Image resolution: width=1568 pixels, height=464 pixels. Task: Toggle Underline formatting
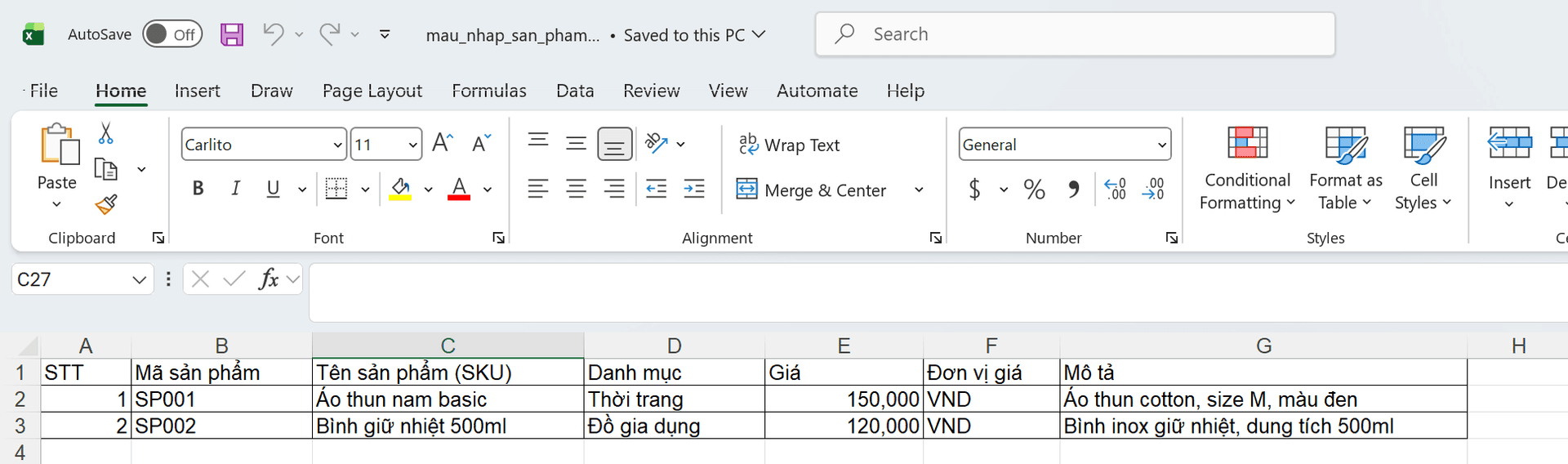click(x=274, y=189)
